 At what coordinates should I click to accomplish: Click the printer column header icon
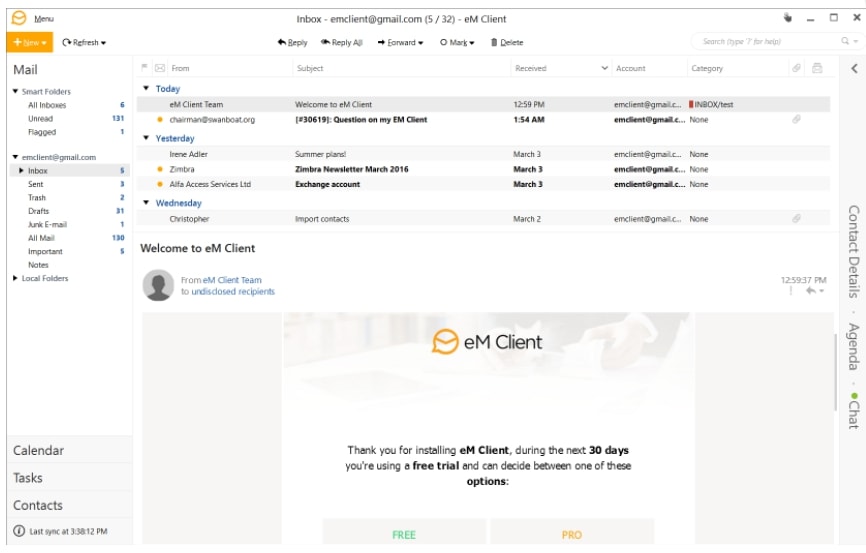[x=817, y=68]
